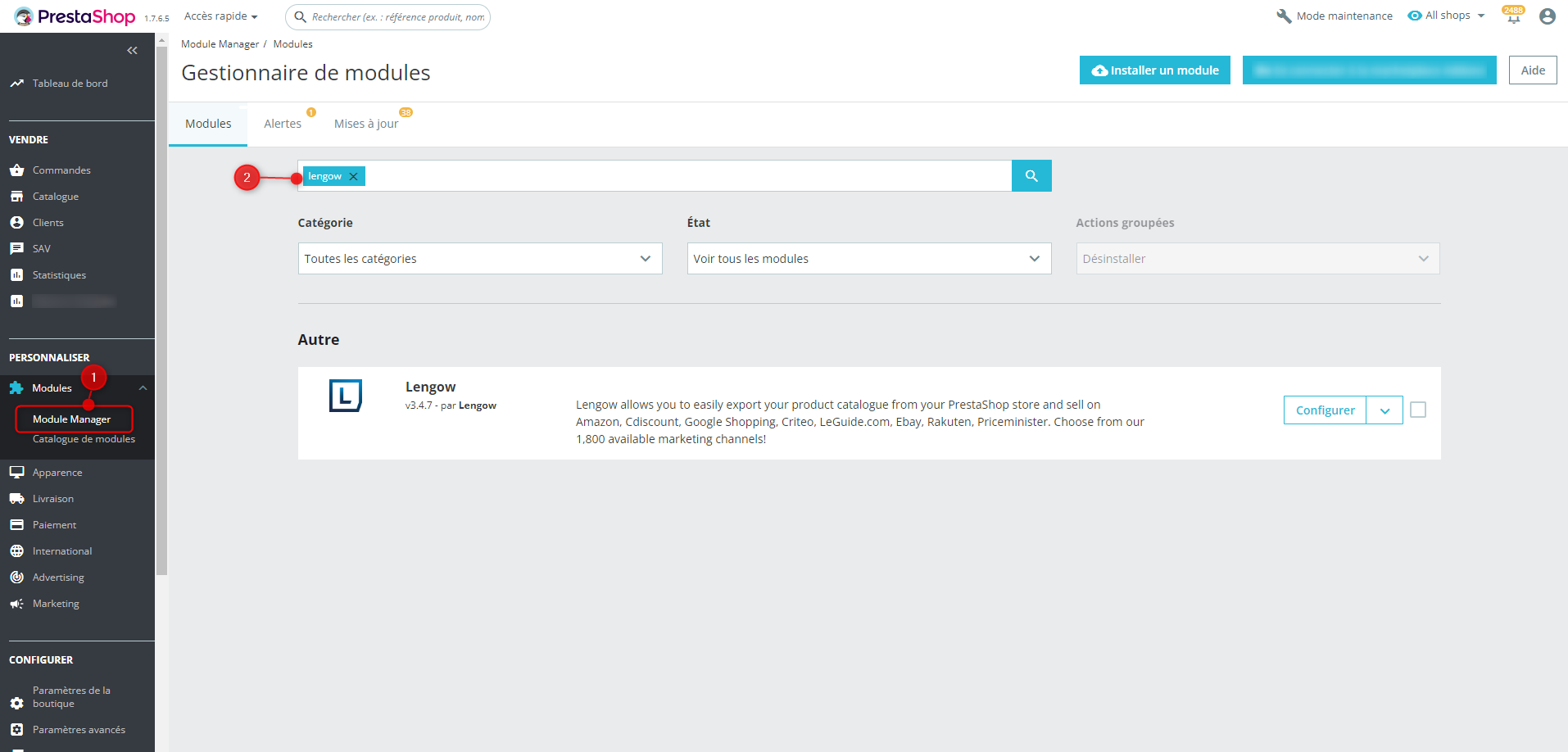
Task: Open the All shops selector
Action: 1446,16
